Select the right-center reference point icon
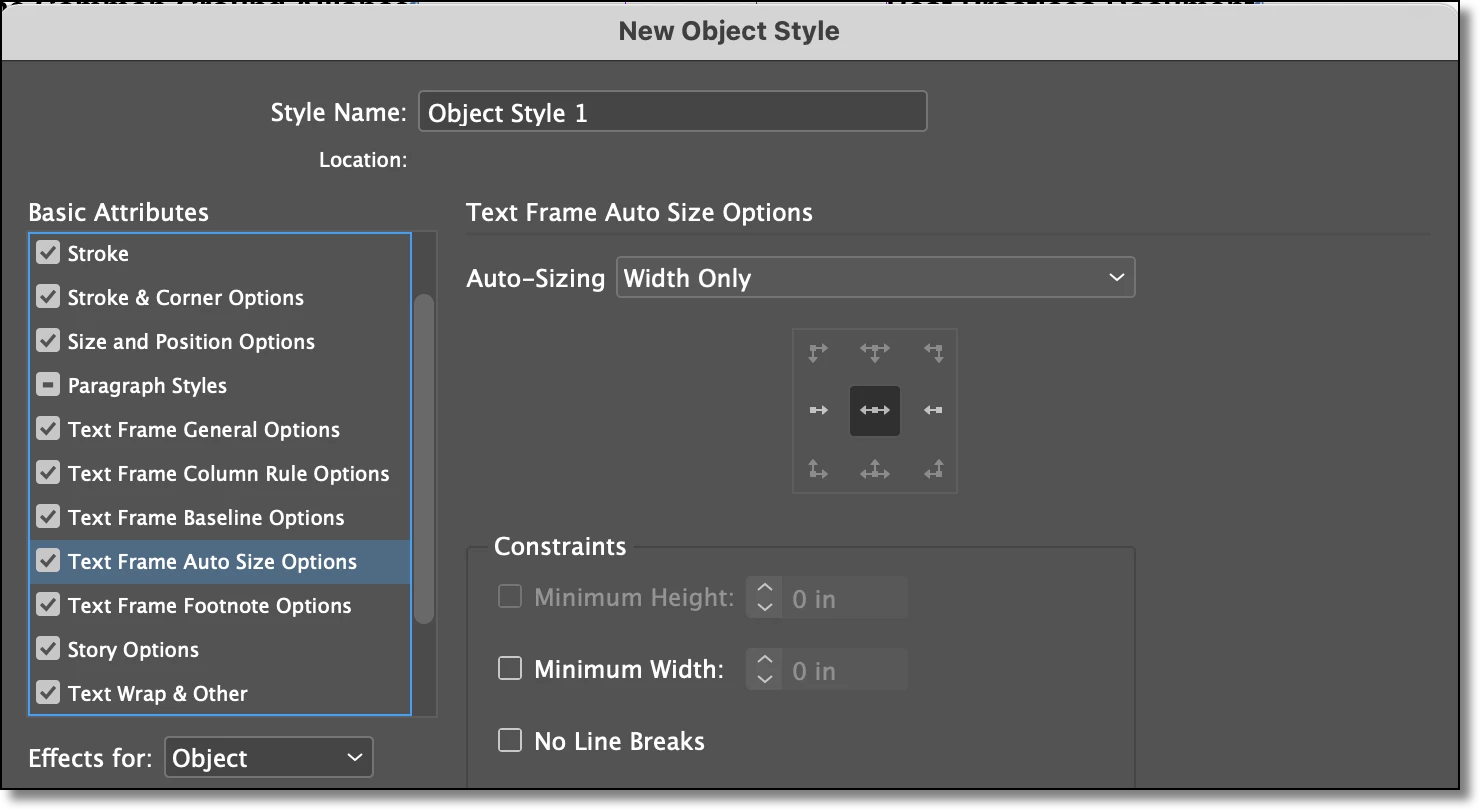This screenshot has width=1480, height=810. (x=933, y=410)
